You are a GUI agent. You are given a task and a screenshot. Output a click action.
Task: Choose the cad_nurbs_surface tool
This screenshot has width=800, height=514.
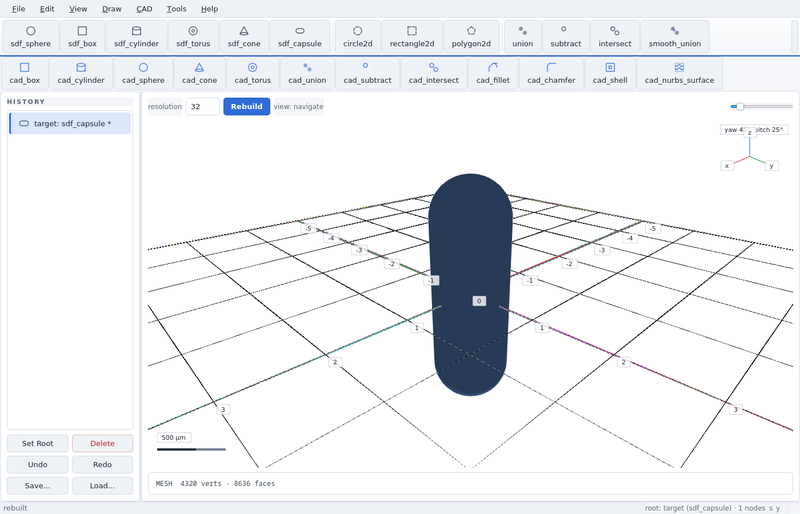pyautogui.click(x=679, y=74)
